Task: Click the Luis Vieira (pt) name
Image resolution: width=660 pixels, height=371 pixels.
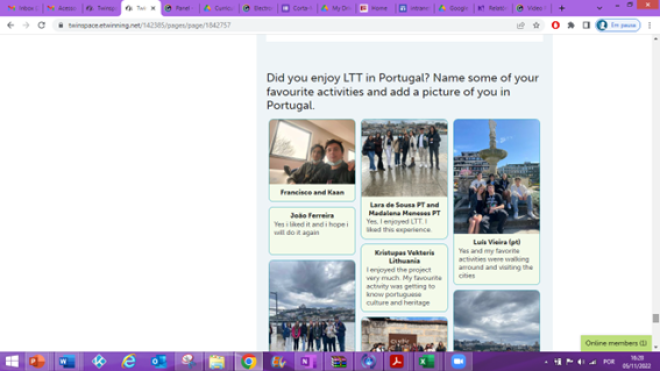Action: tap(497, 242)
